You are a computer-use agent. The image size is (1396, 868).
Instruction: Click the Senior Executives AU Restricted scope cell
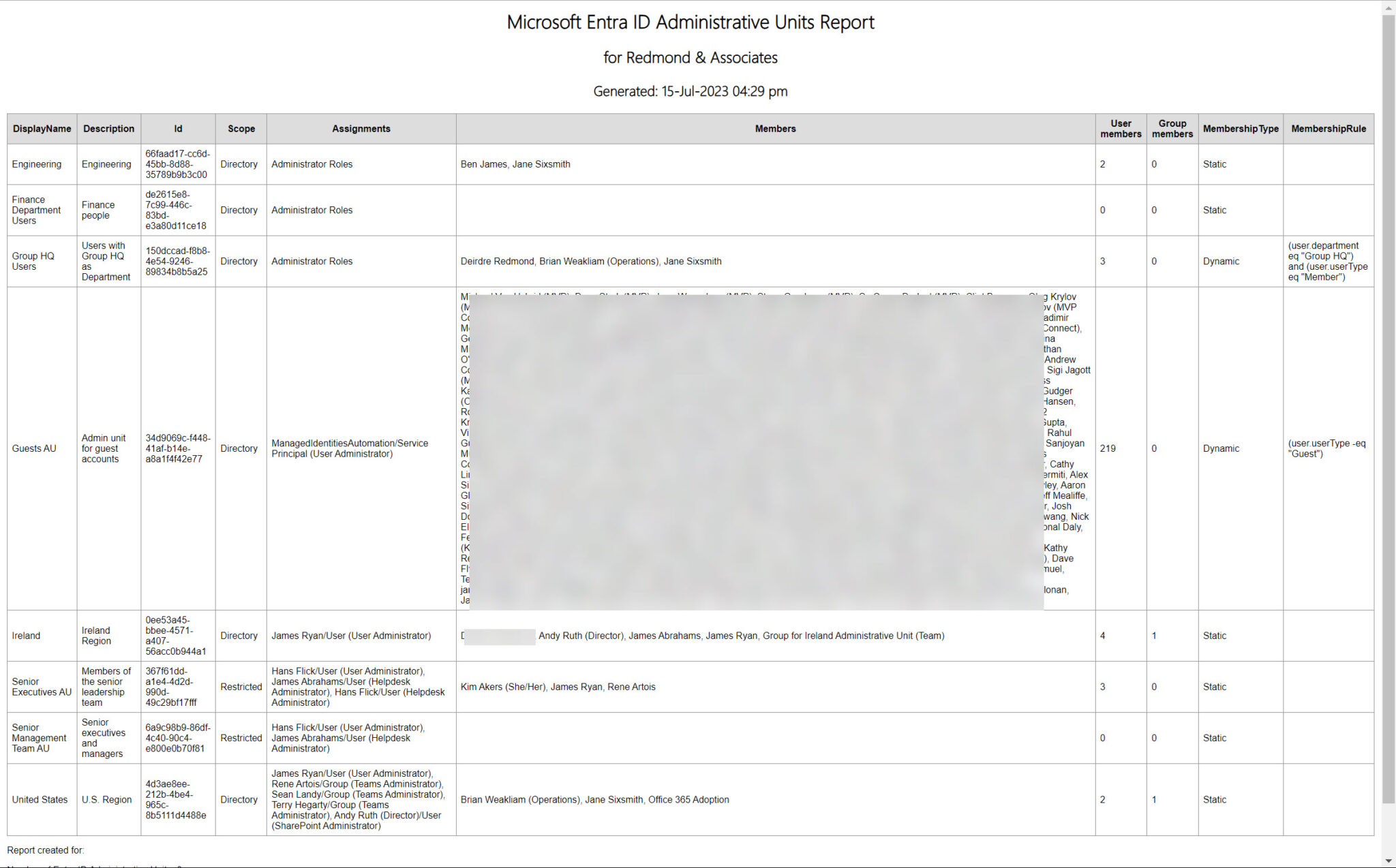[x=240, y=687]
